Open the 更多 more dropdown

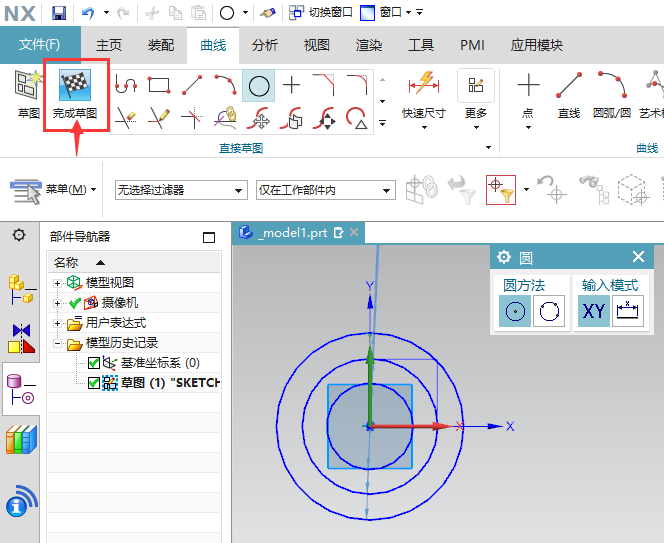tap(476, 100)
